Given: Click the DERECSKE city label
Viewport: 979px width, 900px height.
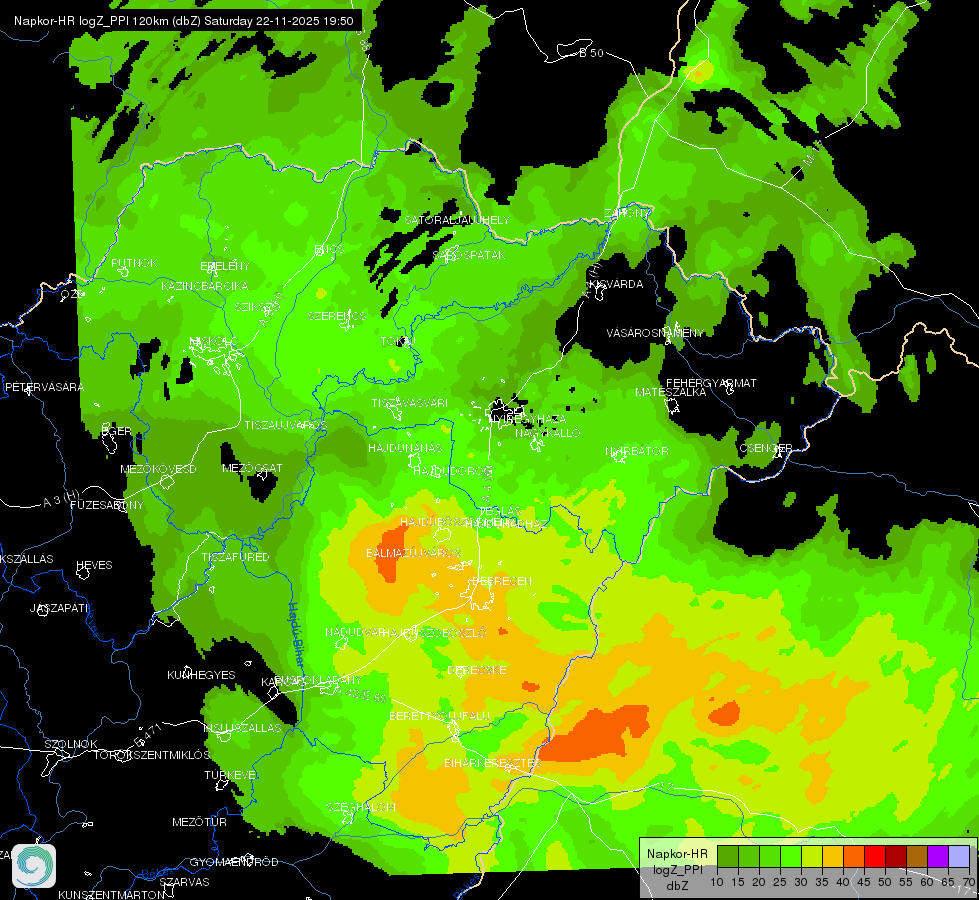Looking at the screenshot, I should pos(477,670).
